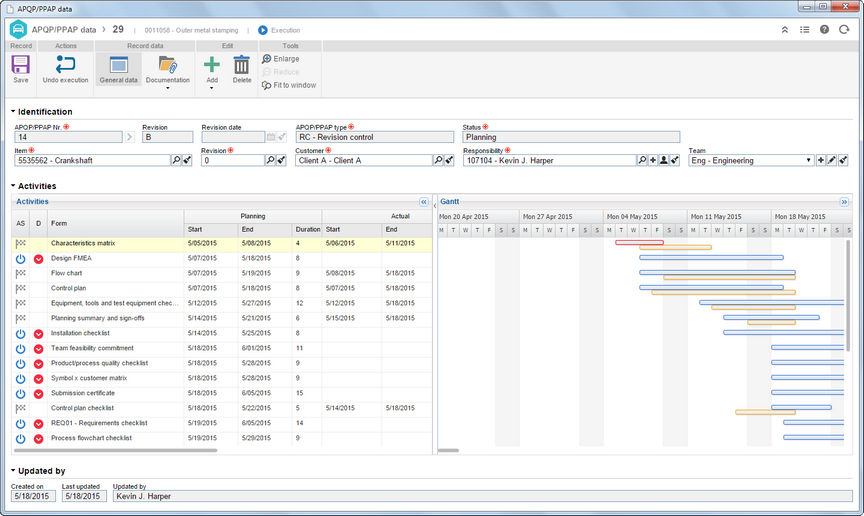
Task: Click the Enlarge tool
Action: pyautogui.click(x=281, y=58)
